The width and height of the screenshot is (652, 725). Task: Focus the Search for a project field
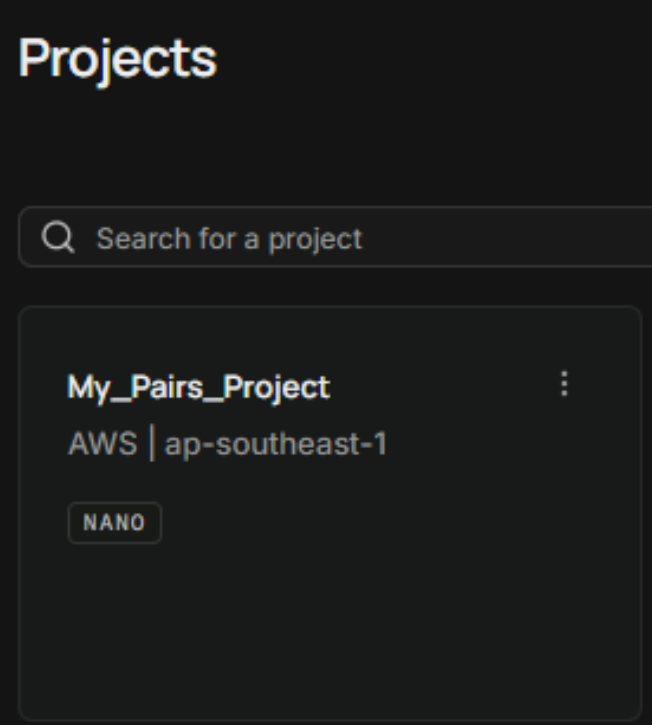pyautogui.click(x=335, y=237)
